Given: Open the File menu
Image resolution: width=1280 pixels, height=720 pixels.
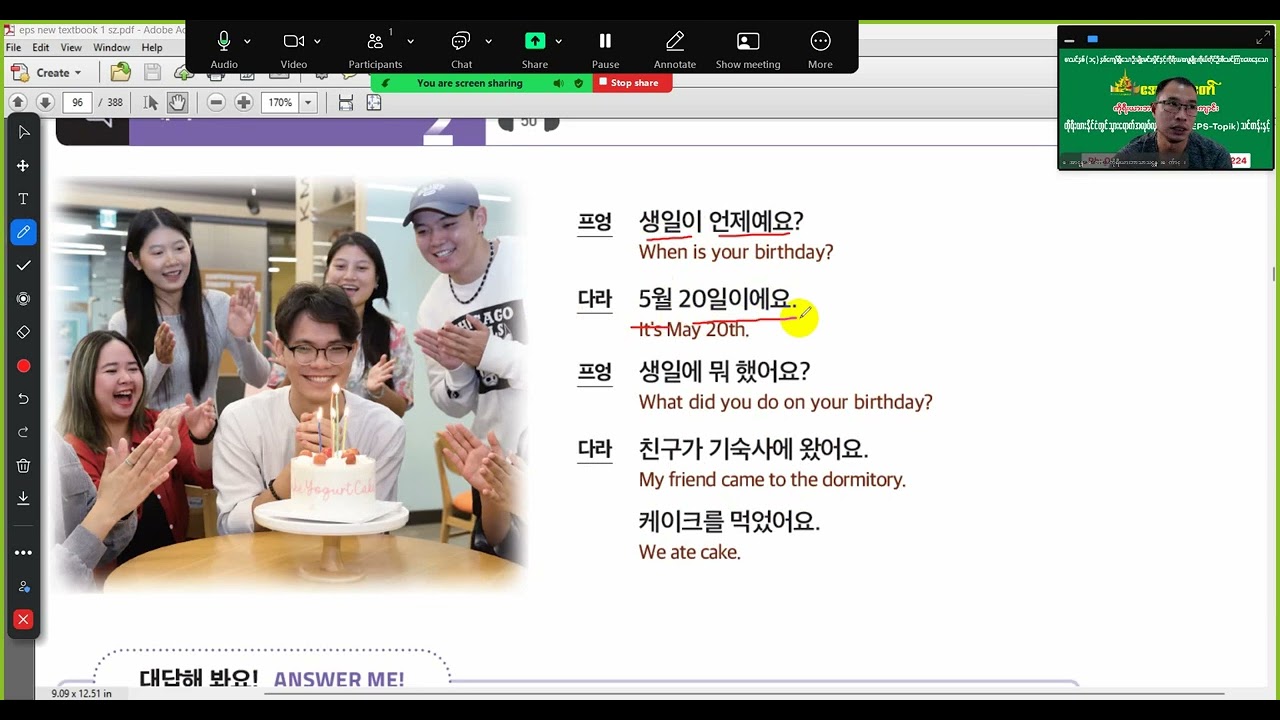Looking at the screenshot, I should click(x=13, y=48).
